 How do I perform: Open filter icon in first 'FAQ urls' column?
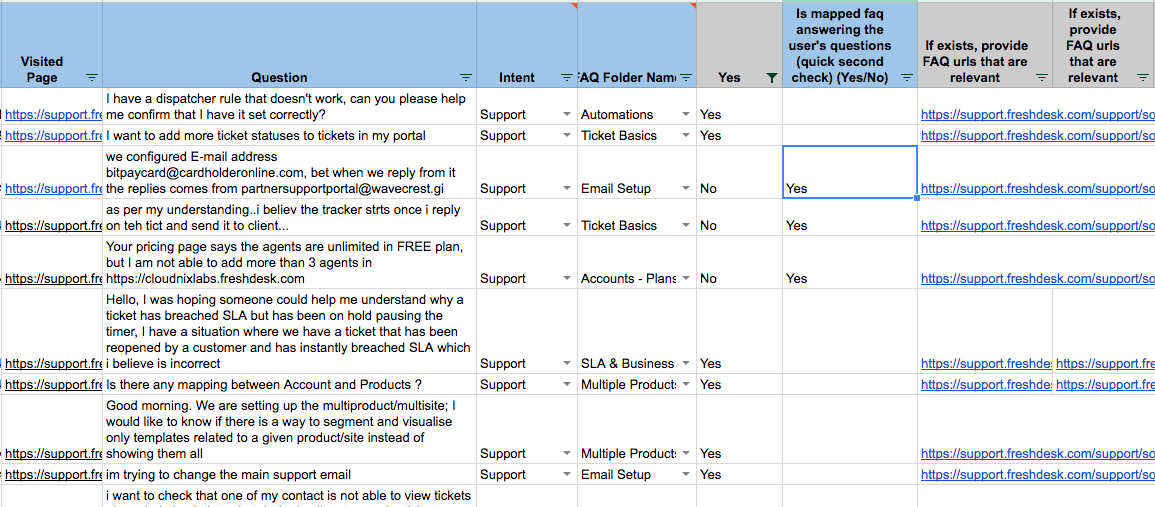click(1042, 78)
